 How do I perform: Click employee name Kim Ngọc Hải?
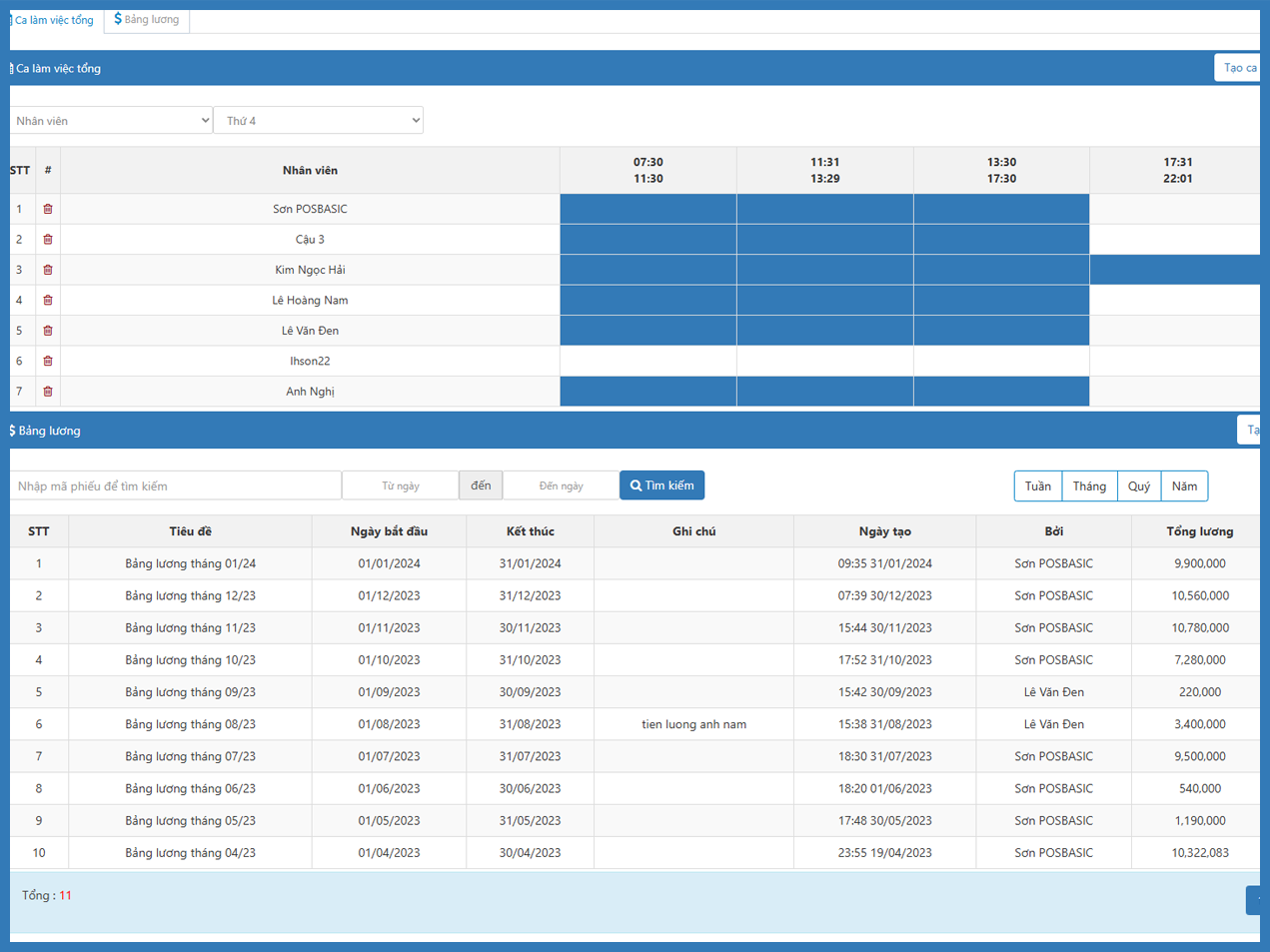click(310, 270)
